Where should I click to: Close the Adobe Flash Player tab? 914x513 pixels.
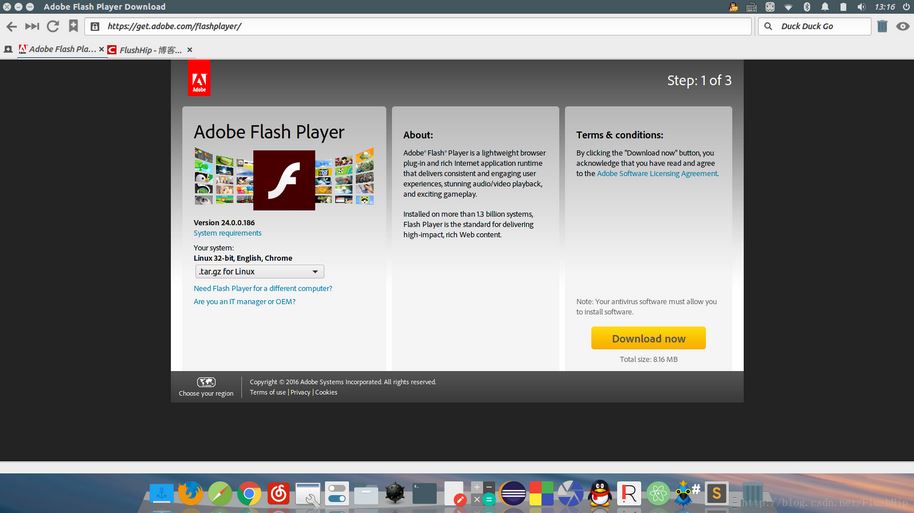click(x=101, y=50)
